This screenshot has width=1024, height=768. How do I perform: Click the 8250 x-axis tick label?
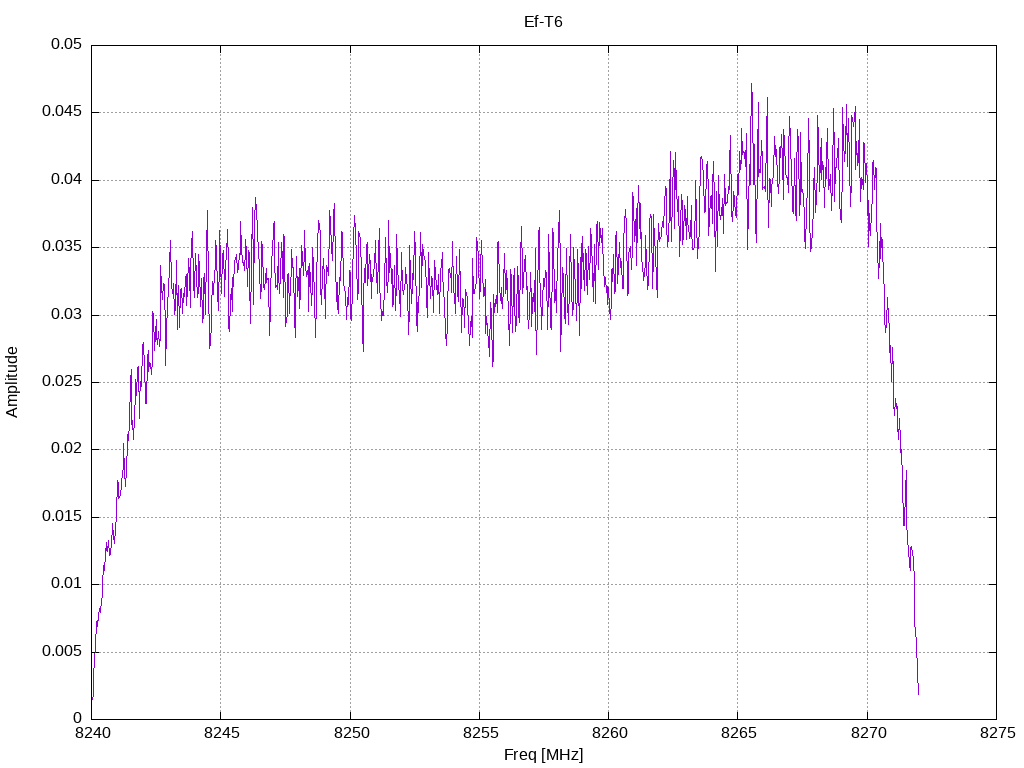351,733
